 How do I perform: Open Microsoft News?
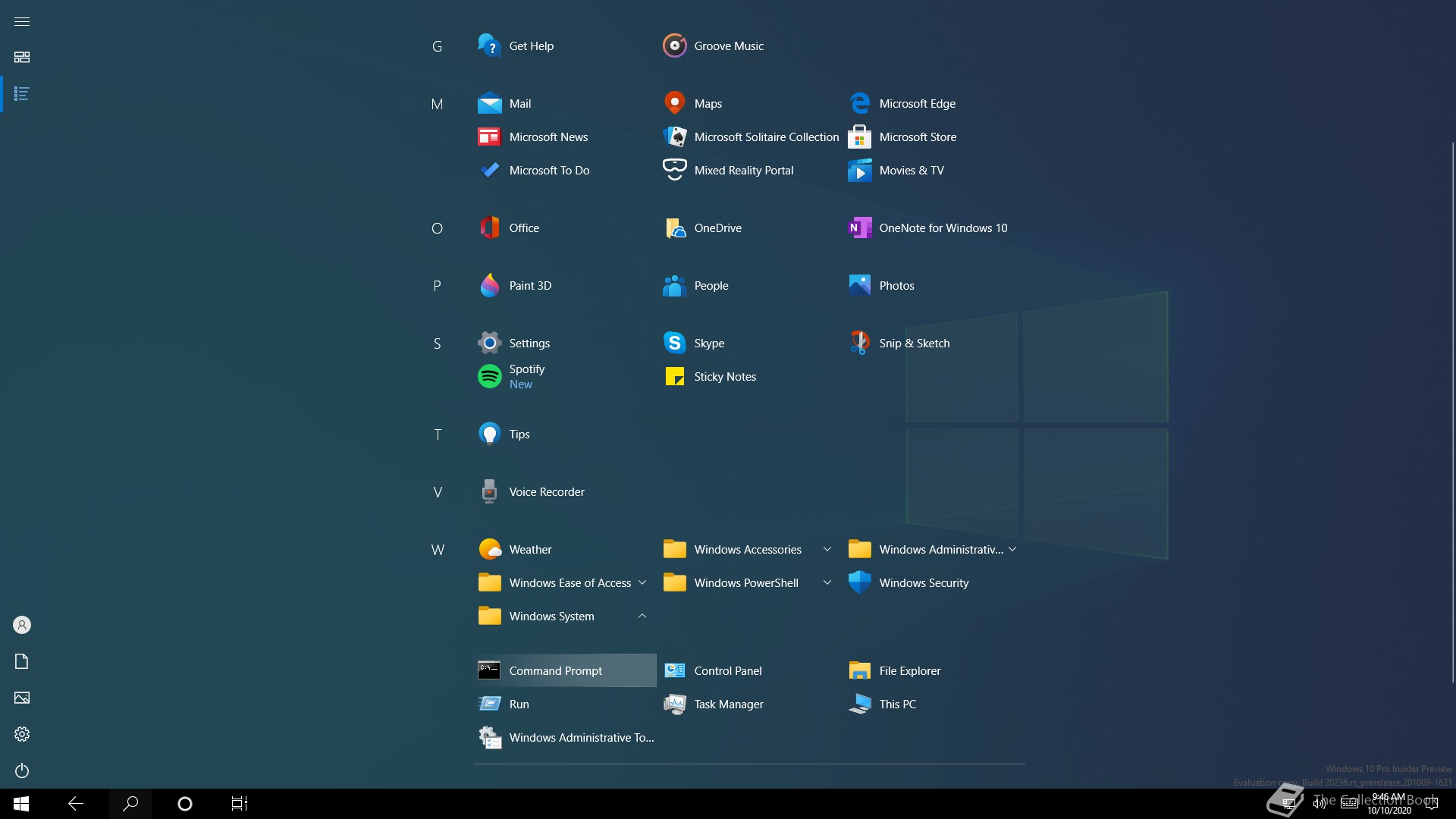click(564, 137)
